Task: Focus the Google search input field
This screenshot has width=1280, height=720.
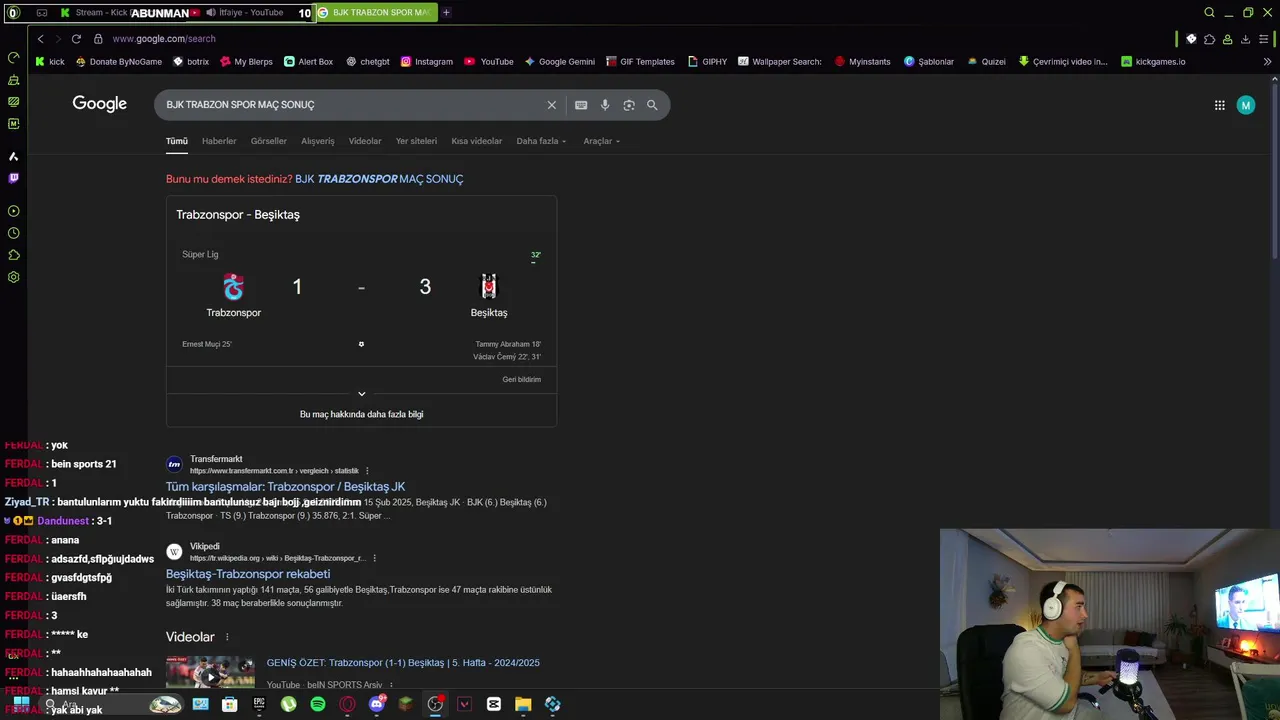Action: click(x=350, y=105)
